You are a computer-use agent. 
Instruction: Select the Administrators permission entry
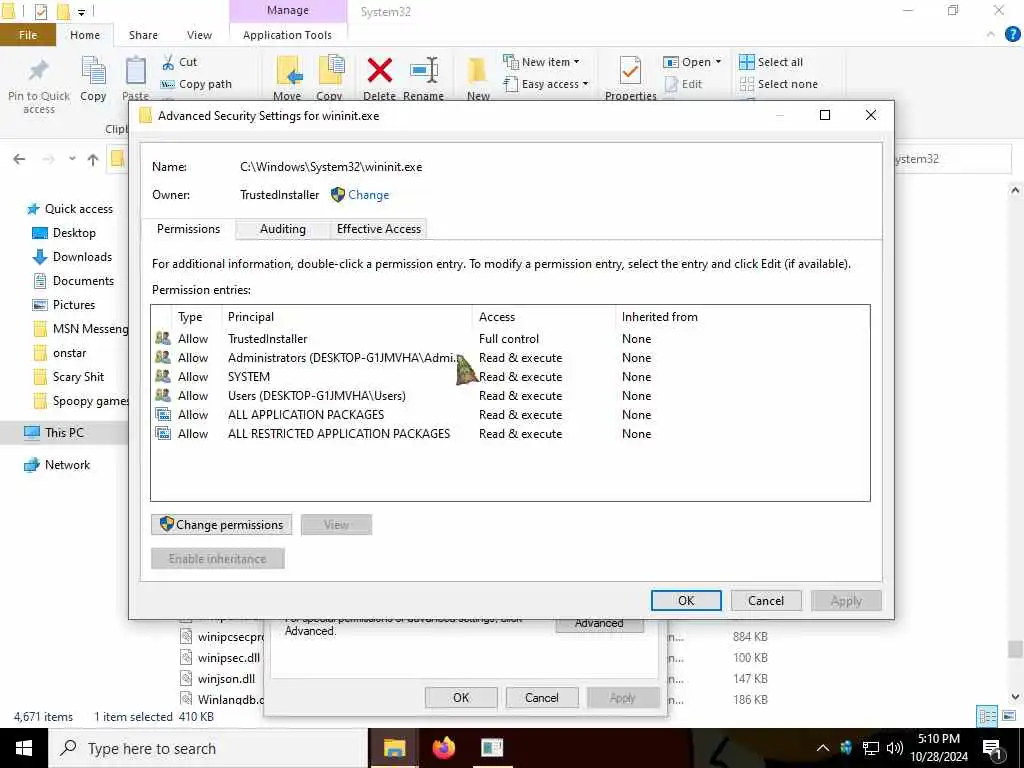[x=509, y=357]
